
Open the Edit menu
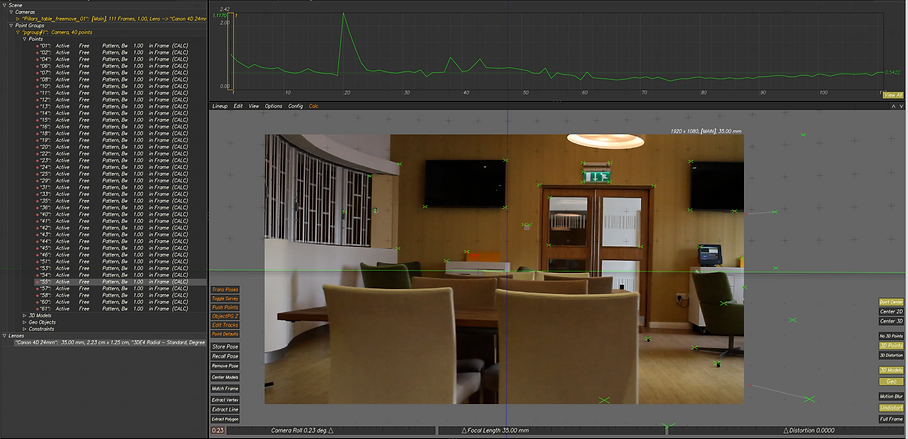coord(238,106)
